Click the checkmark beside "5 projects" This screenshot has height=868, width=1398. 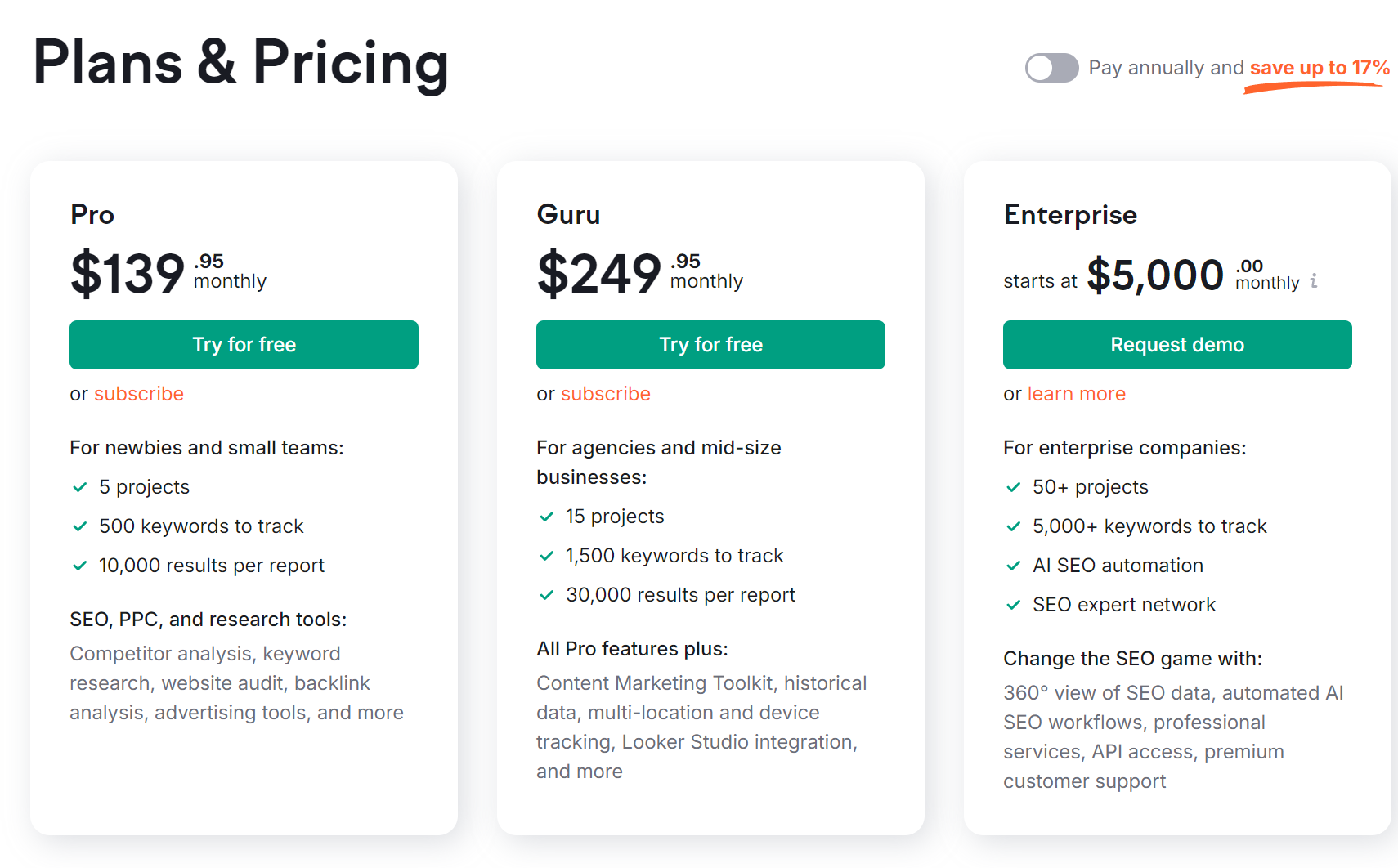tap(79, 486)
